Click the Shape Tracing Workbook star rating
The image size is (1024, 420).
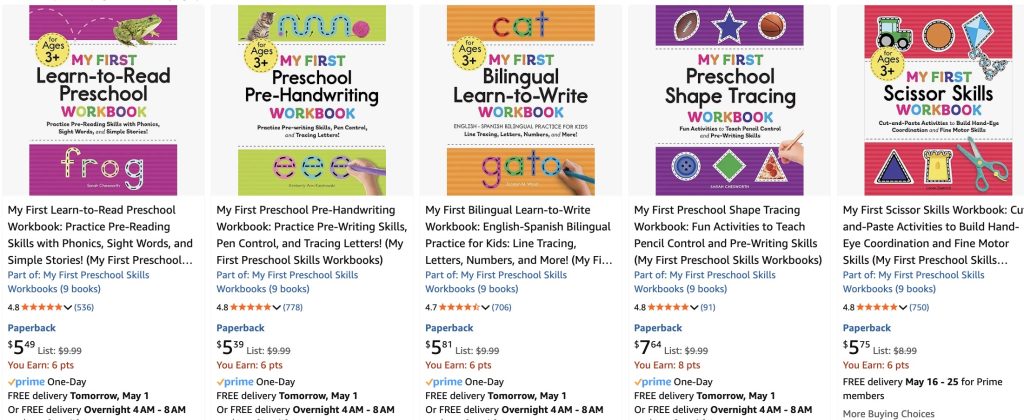[x=667, y=307]
